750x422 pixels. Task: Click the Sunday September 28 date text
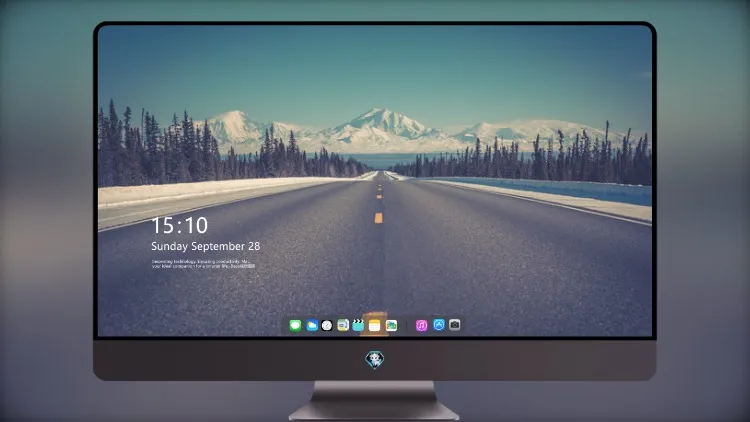click(x=206, y=246)
